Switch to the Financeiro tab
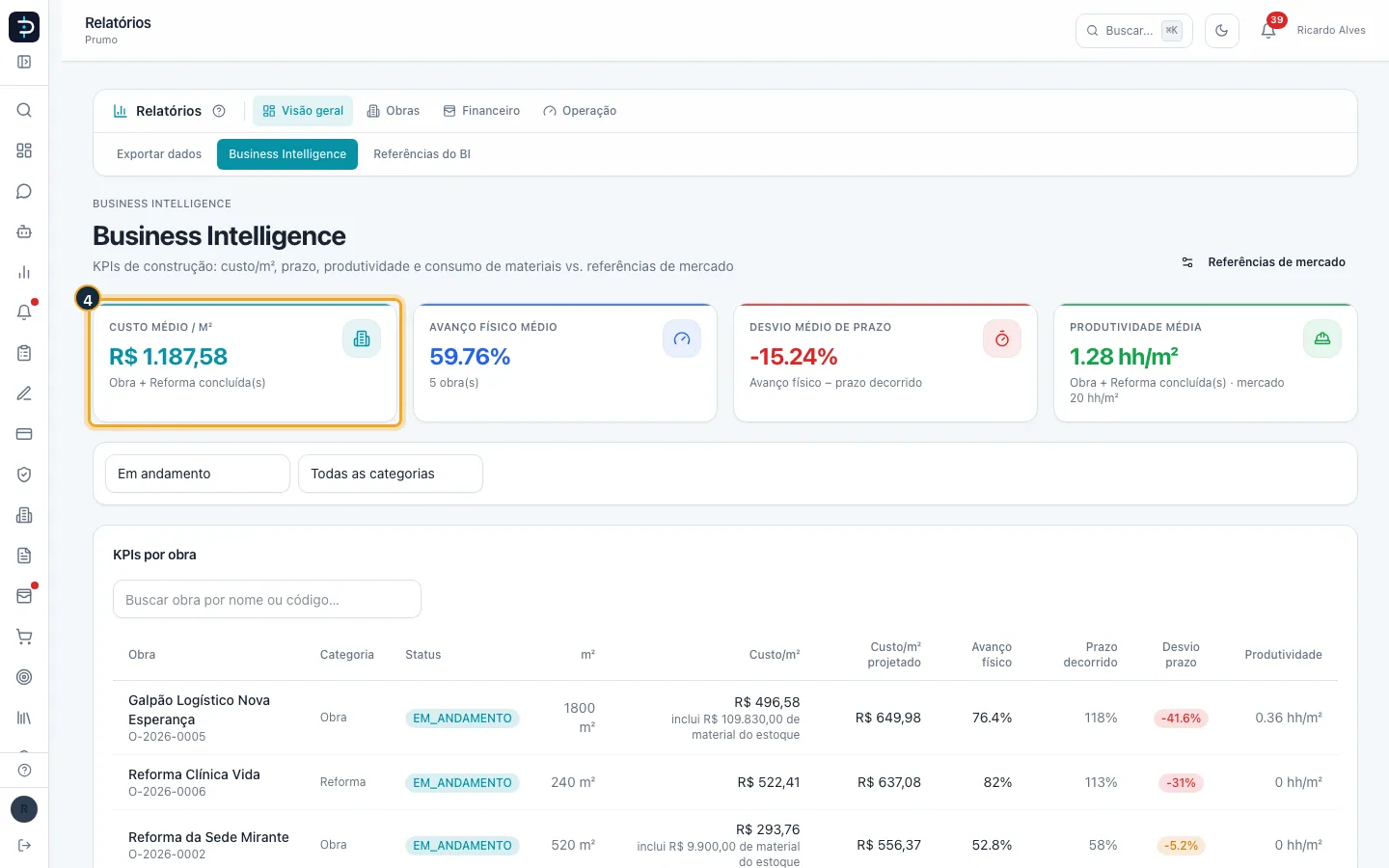 click(x=481, y=111)
